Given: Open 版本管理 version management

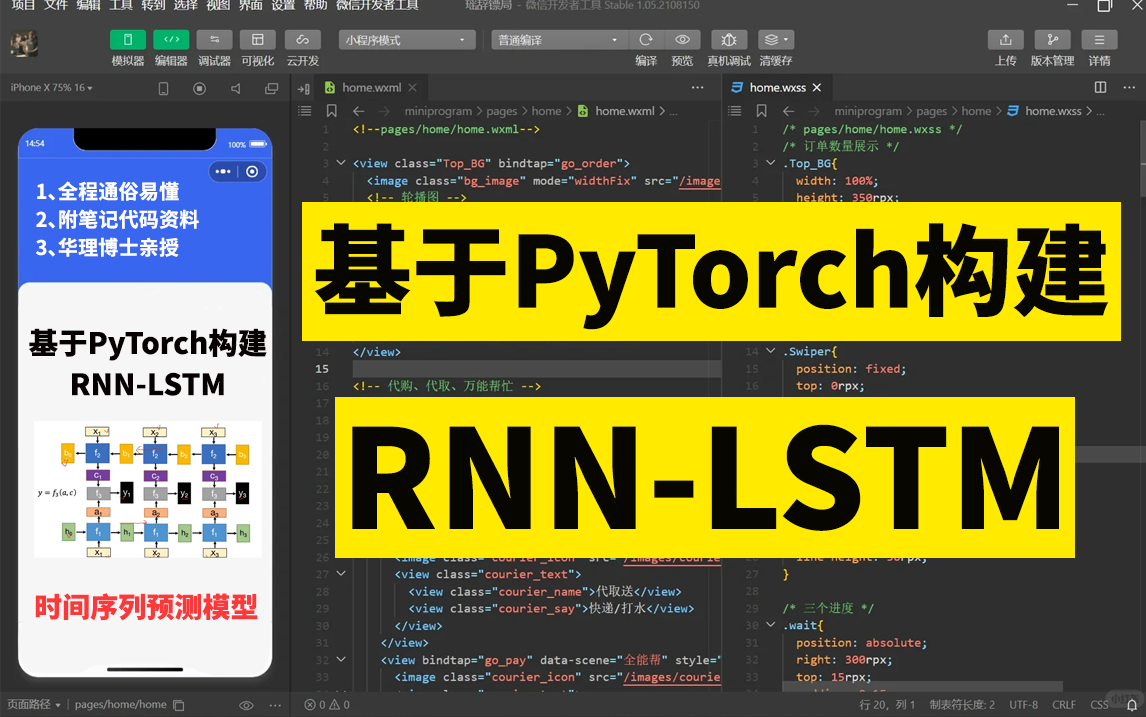Looking at the screenshot, I should pos(1052,41).
